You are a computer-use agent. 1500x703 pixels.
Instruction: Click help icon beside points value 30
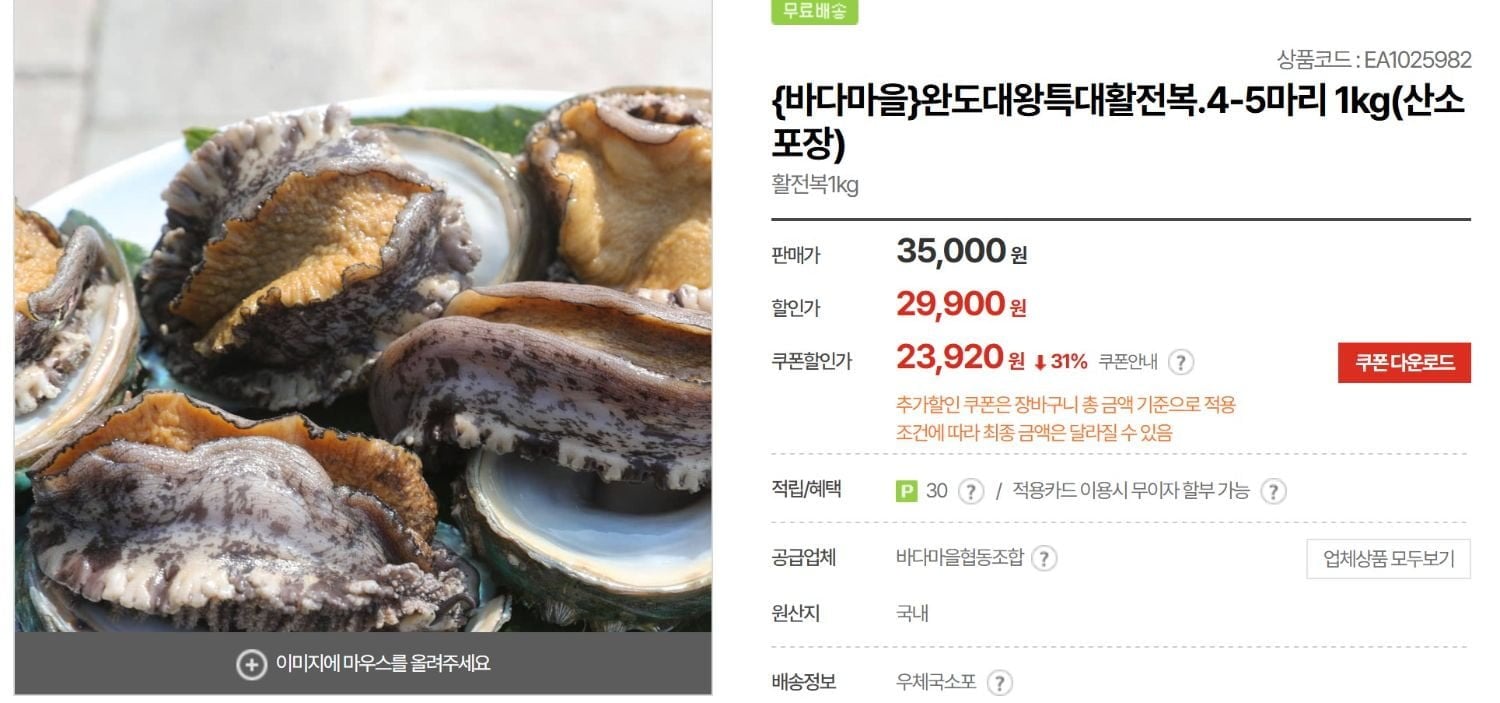[971, 491]
